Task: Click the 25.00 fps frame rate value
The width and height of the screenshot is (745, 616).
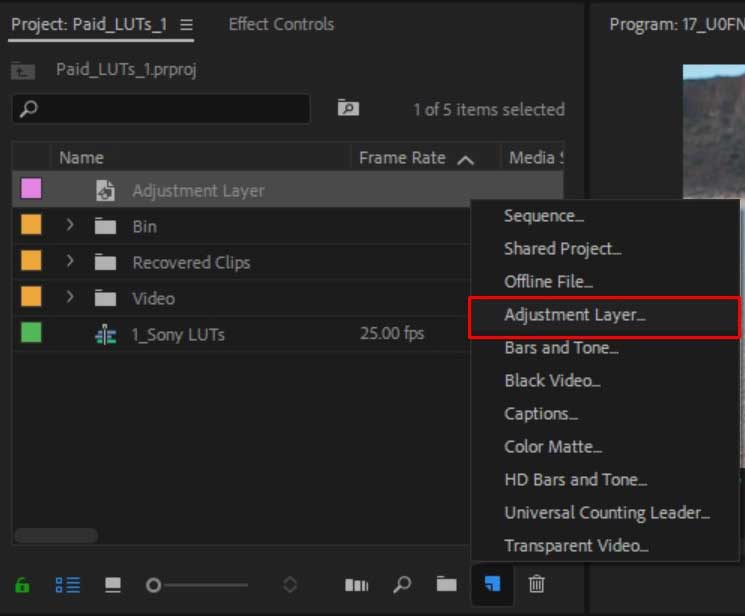Action: pos(392,334)
